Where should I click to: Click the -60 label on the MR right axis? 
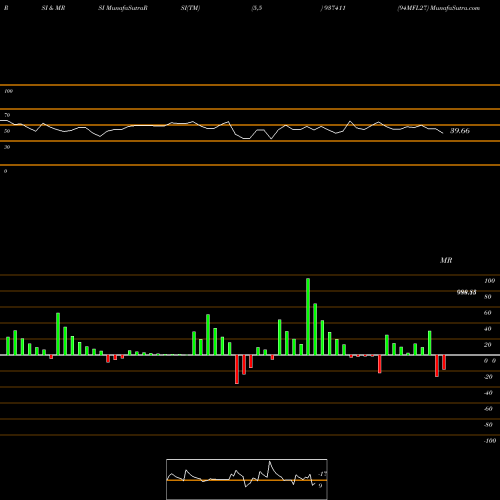click(488, 409)
